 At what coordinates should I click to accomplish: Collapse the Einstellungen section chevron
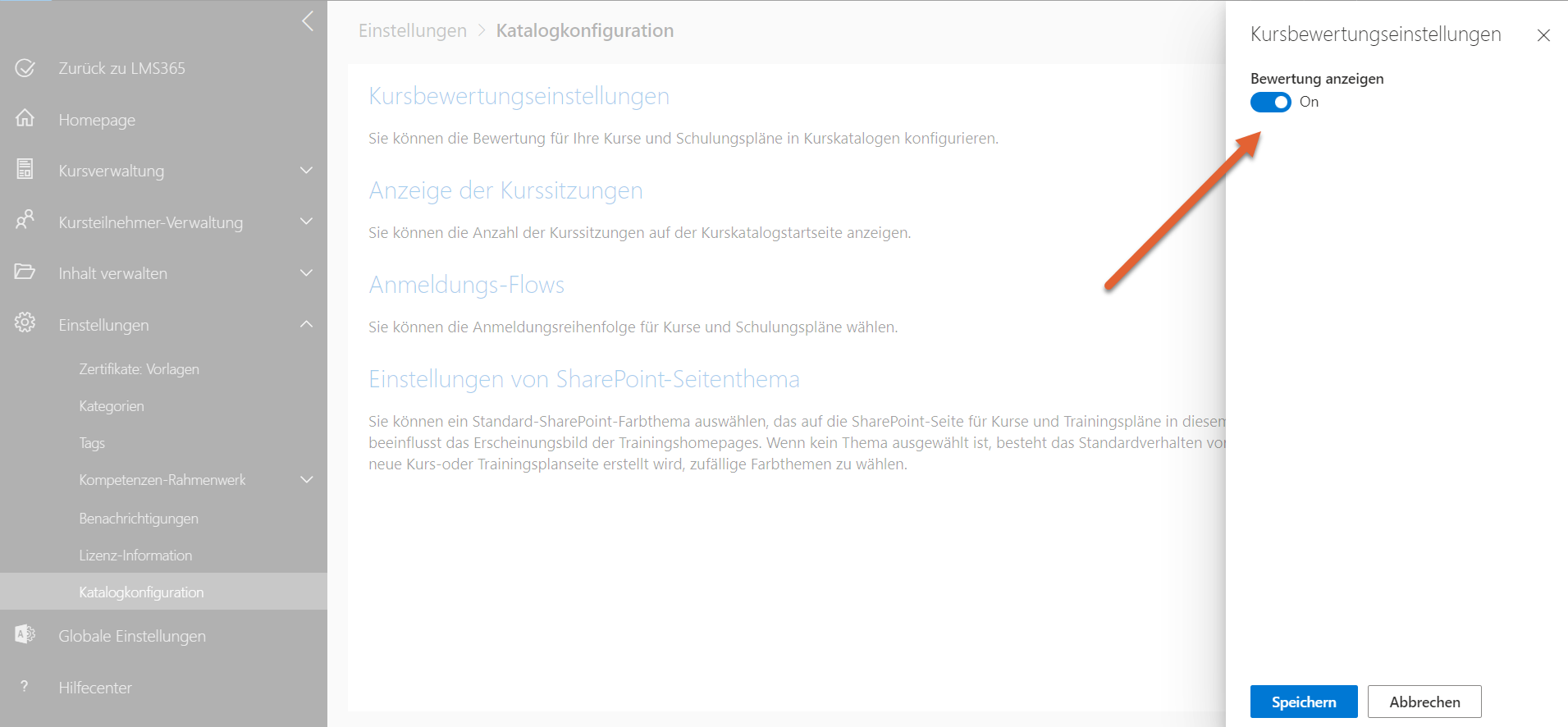point(306,324)
